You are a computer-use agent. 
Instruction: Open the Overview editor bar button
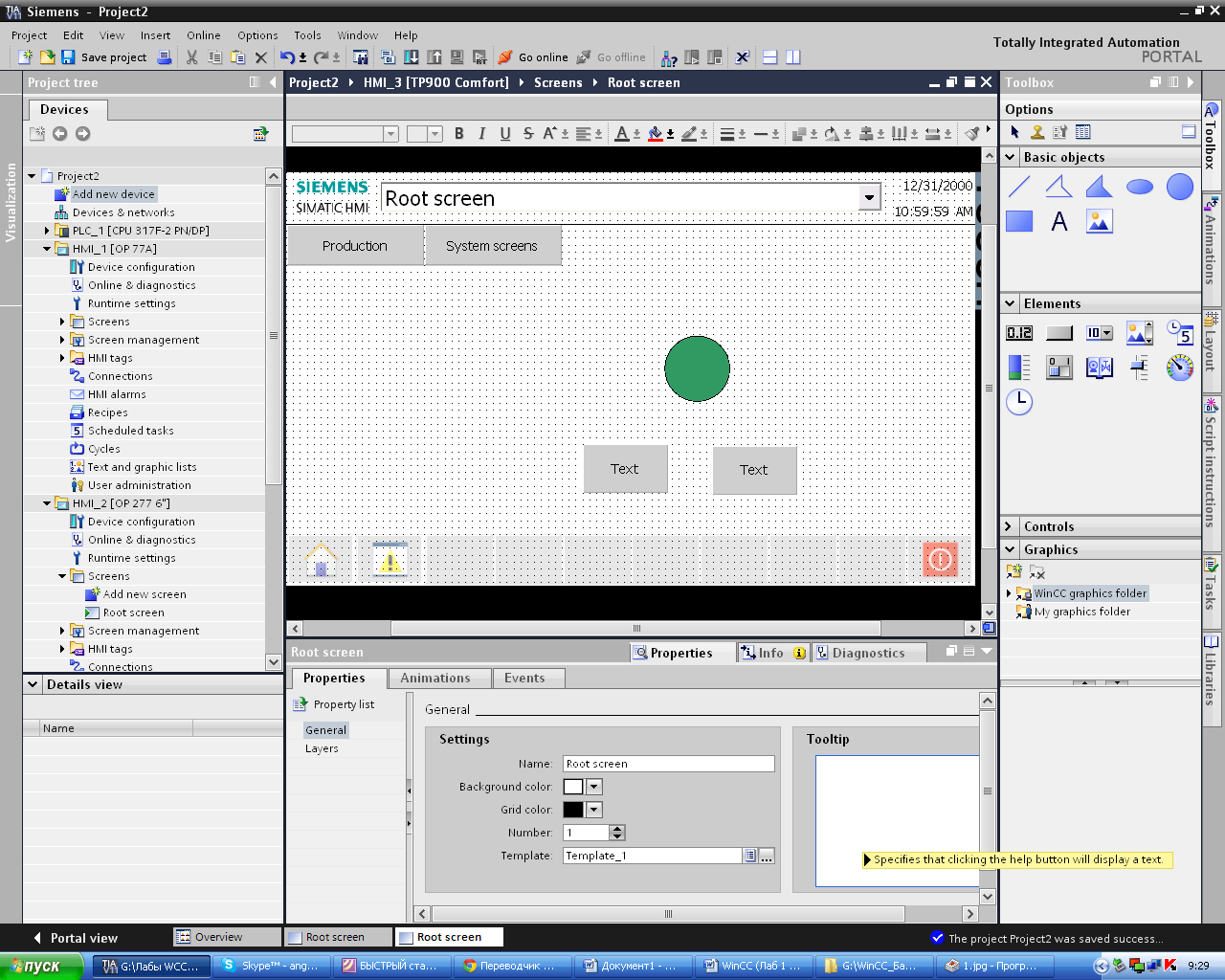[227, 937]
